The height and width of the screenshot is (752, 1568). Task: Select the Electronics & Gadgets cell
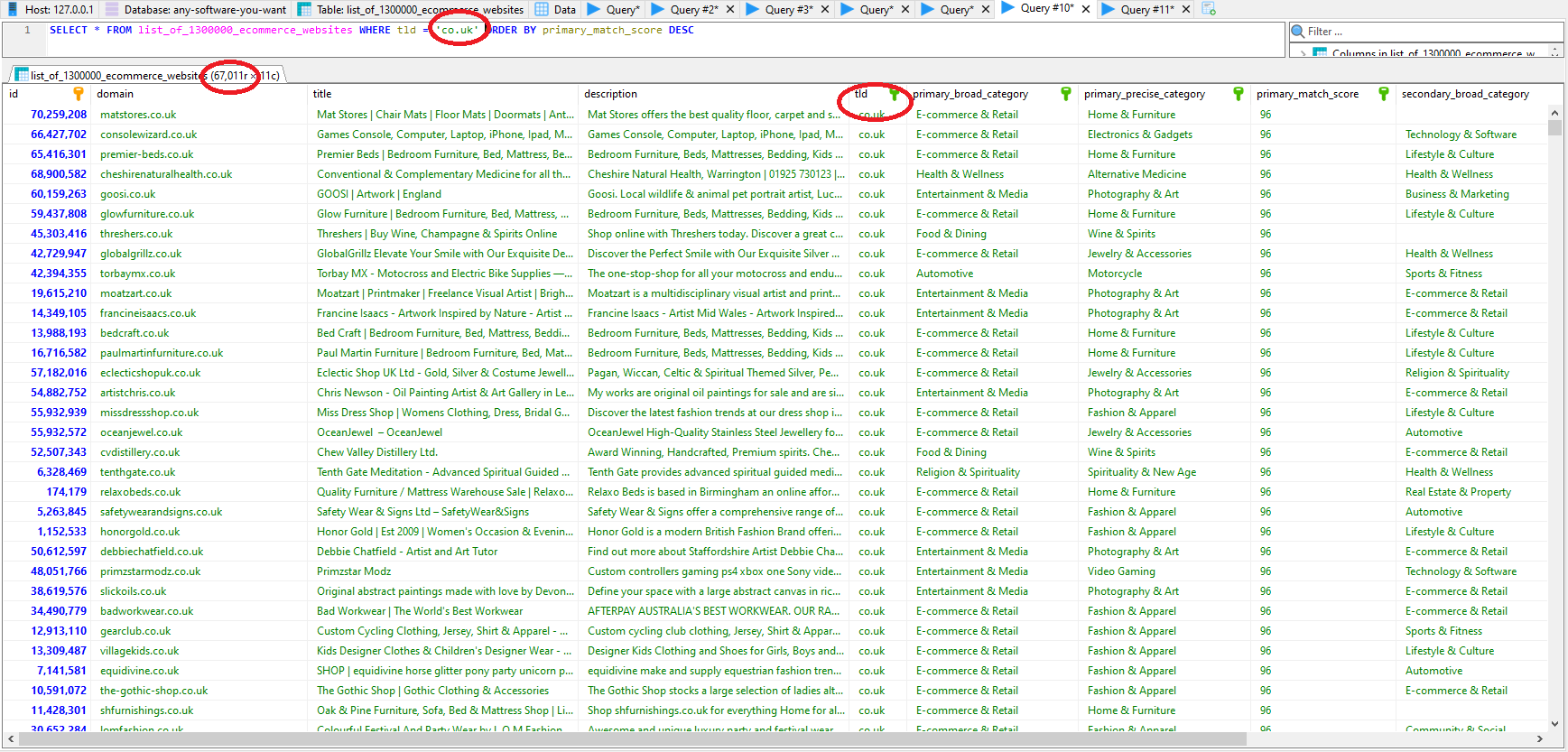[1164, 135]
